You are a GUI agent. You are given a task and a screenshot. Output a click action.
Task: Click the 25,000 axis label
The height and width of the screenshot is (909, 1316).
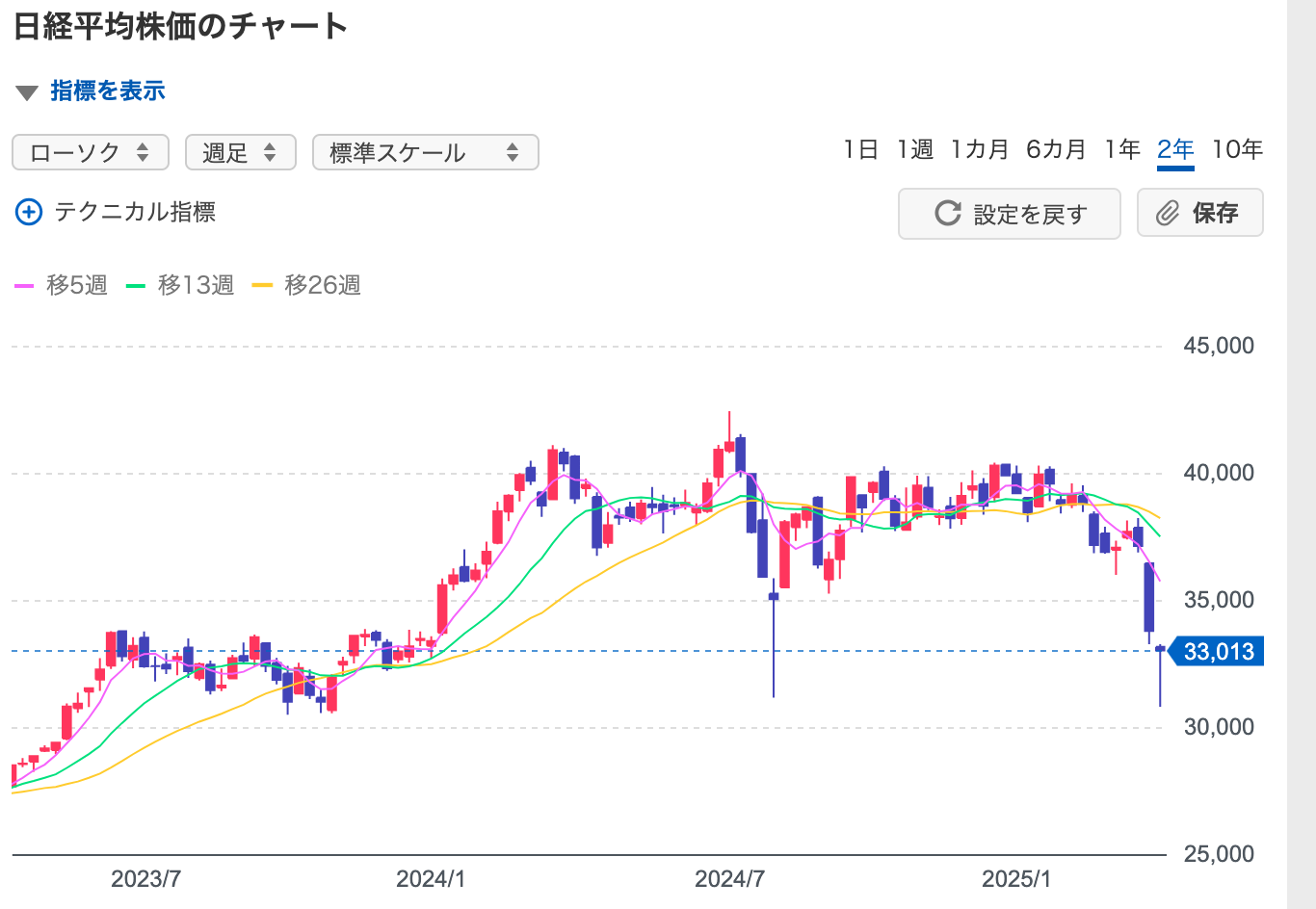point(1219,854)
